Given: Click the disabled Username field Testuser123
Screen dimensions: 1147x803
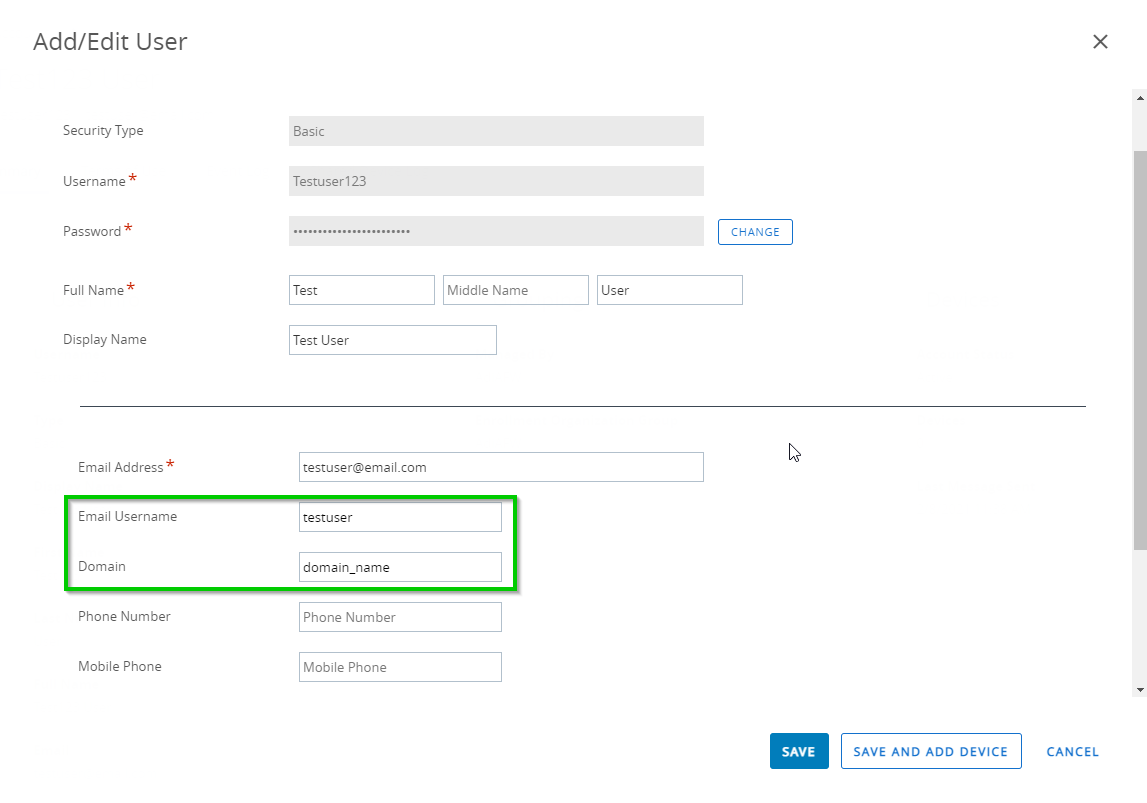Looking at the screenshot, I should [x=496, y=181].
